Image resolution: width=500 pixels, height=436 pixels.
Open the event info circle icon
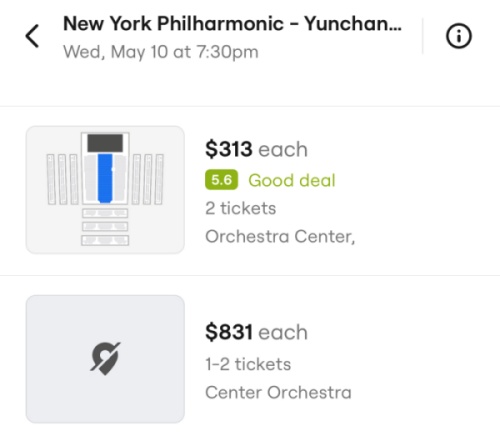459,36
